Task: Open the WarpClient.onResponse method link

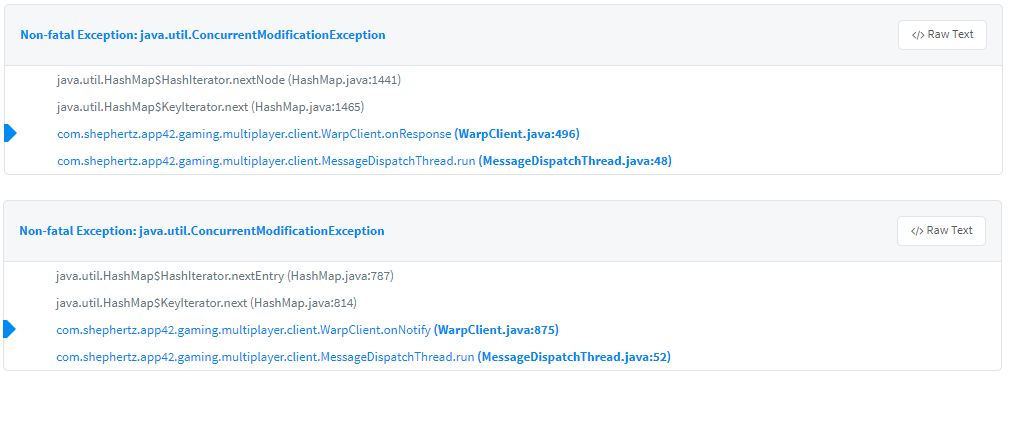Action: (x=254, y=134)
